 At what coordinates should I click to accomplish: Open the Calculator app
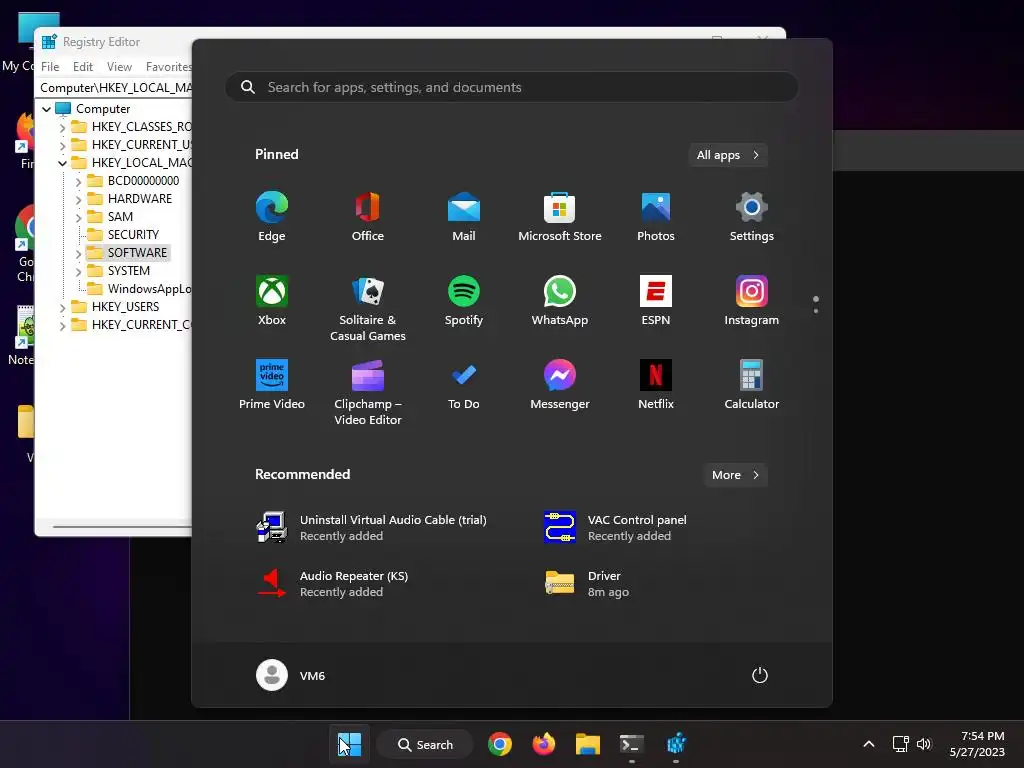752,385
